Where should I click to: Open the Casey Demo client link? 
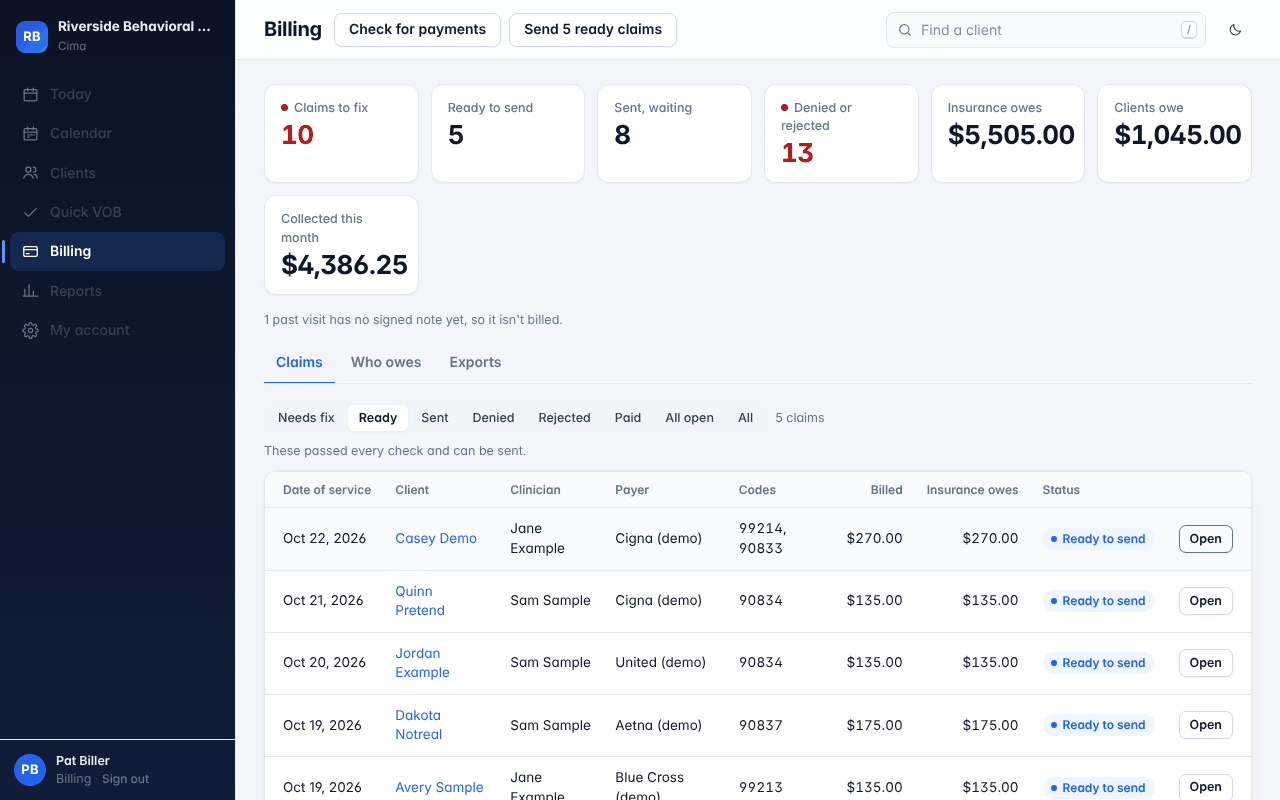tap(436, 538)
